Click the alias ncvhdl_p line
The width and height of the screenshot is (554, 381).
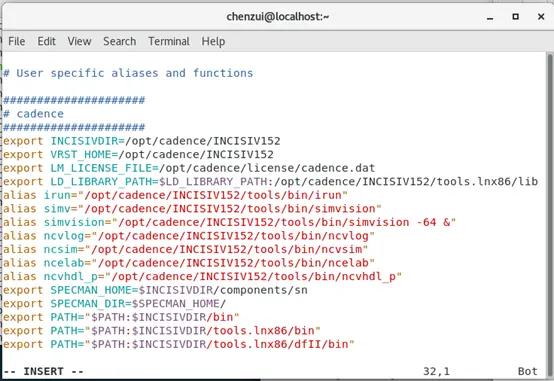tap(202, 276)
